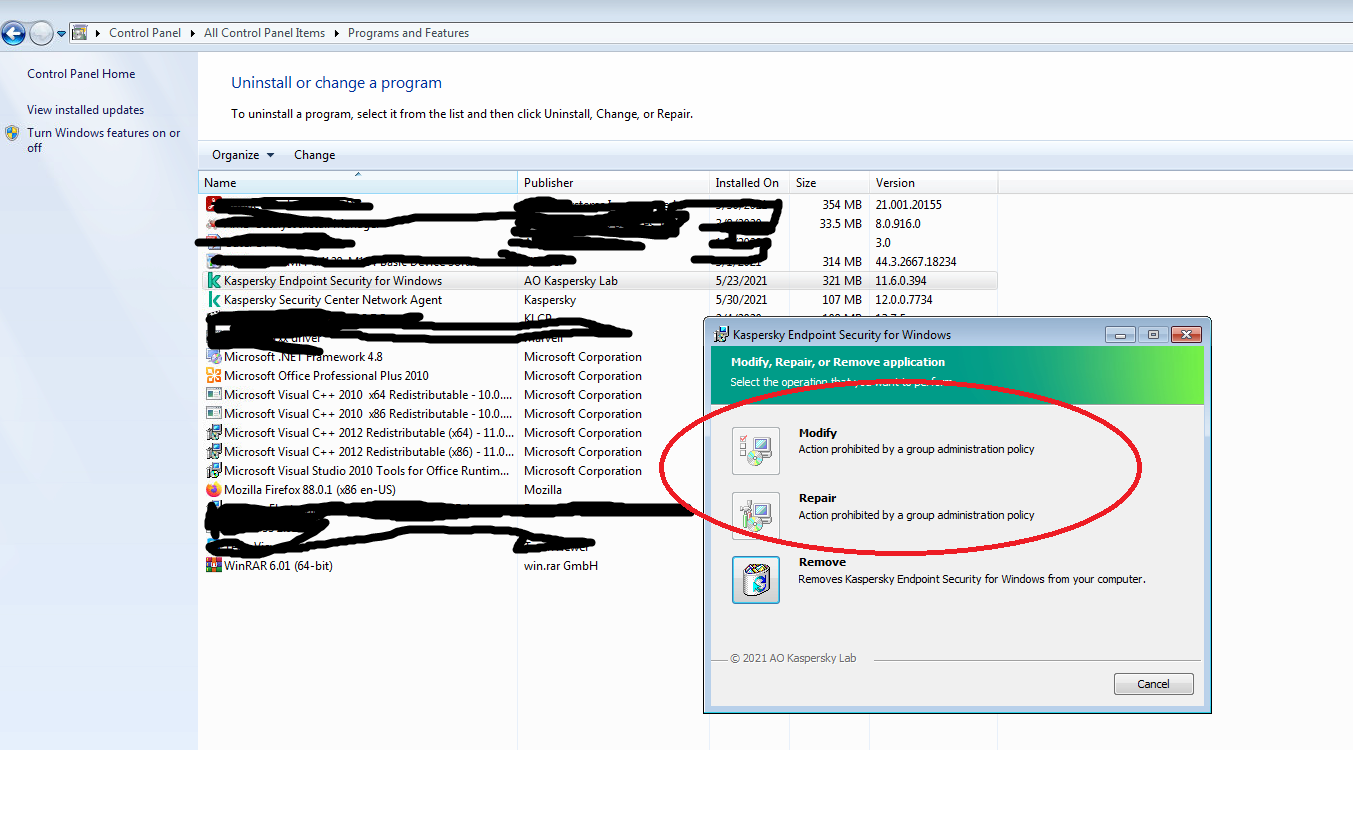1353x813 pixels.
Task: Sort by the Size column header
Action: 829,183
